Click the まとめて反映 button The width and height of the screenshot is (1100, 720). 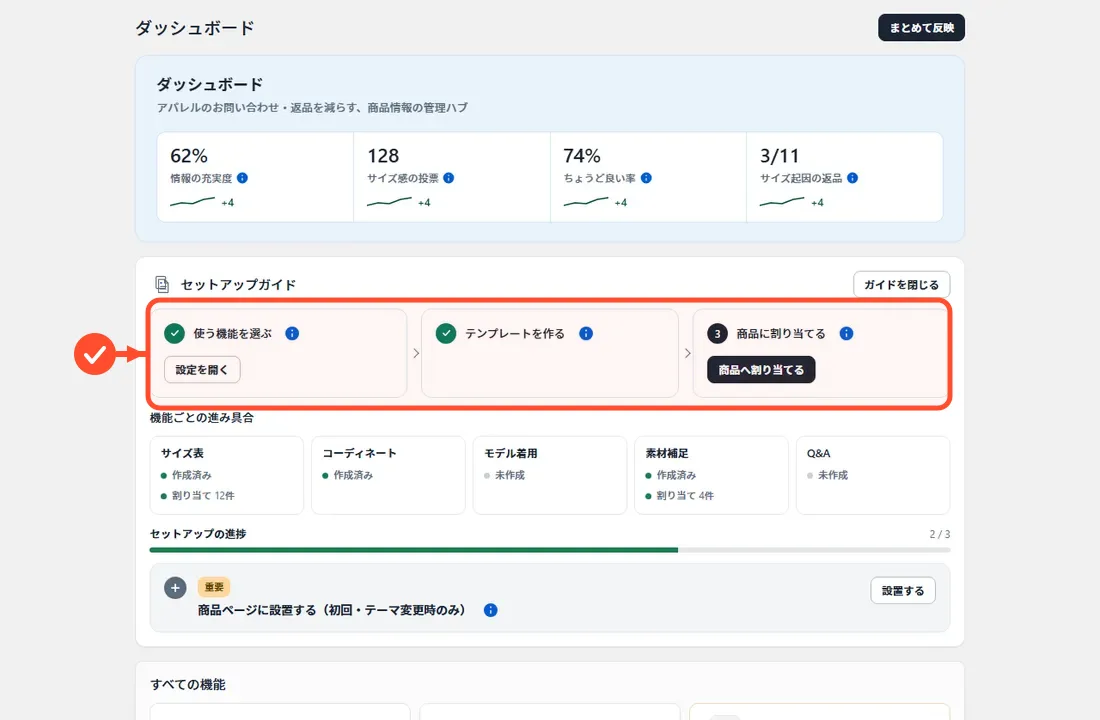coord(921,27)
